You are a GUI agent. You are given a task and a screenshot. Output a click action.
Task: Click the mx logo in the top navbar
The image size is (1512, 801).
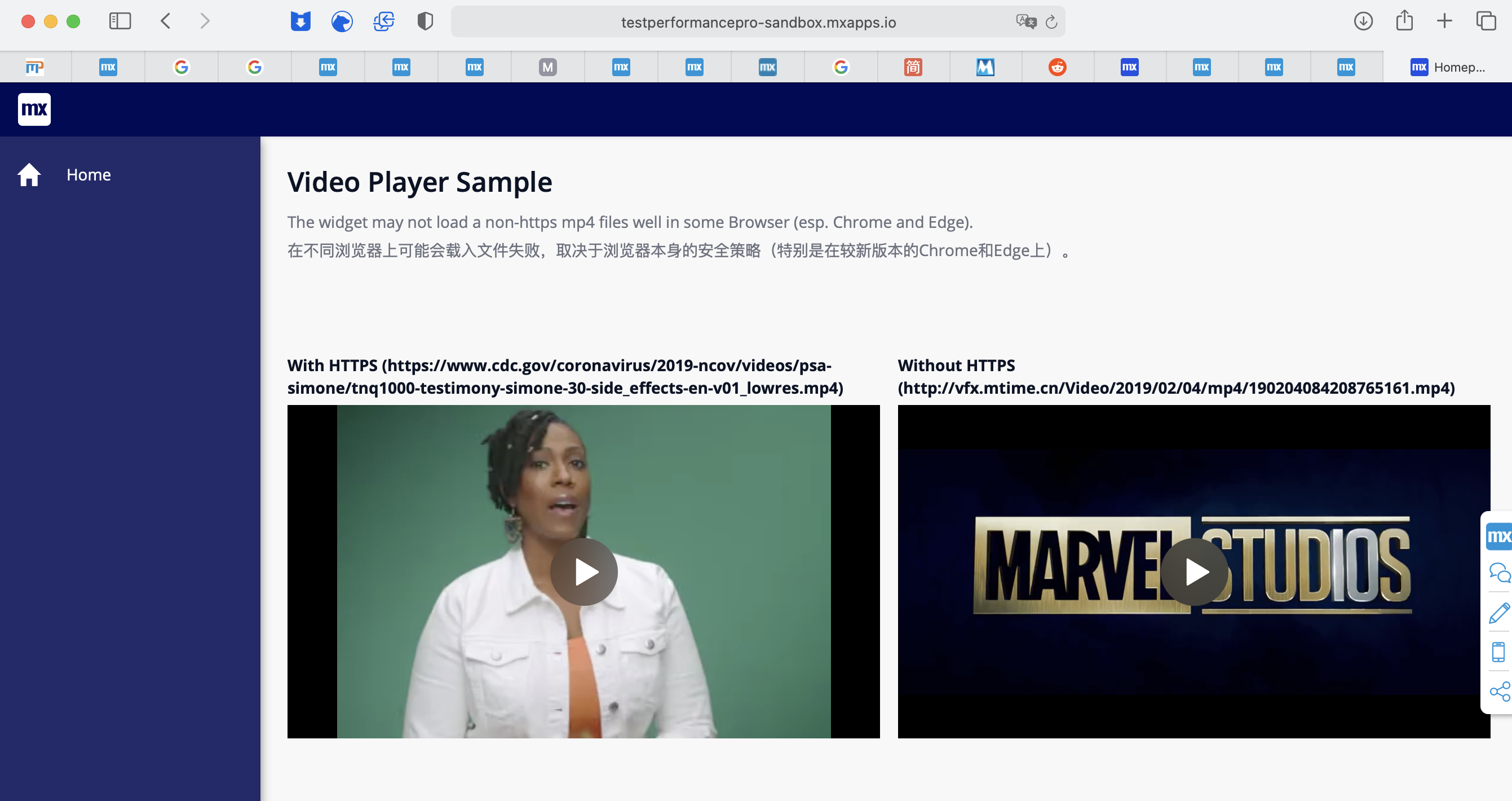click(34, 109)
